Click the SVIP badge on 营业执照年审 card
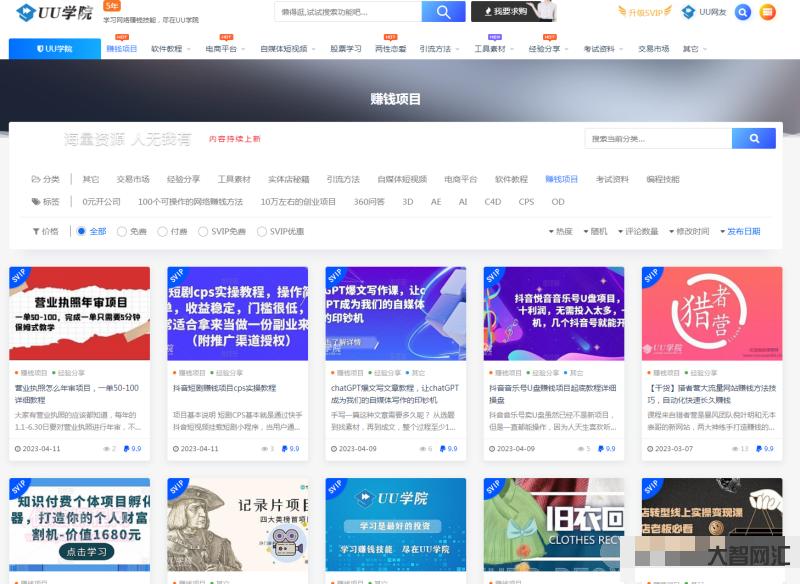 pos(18,276)
